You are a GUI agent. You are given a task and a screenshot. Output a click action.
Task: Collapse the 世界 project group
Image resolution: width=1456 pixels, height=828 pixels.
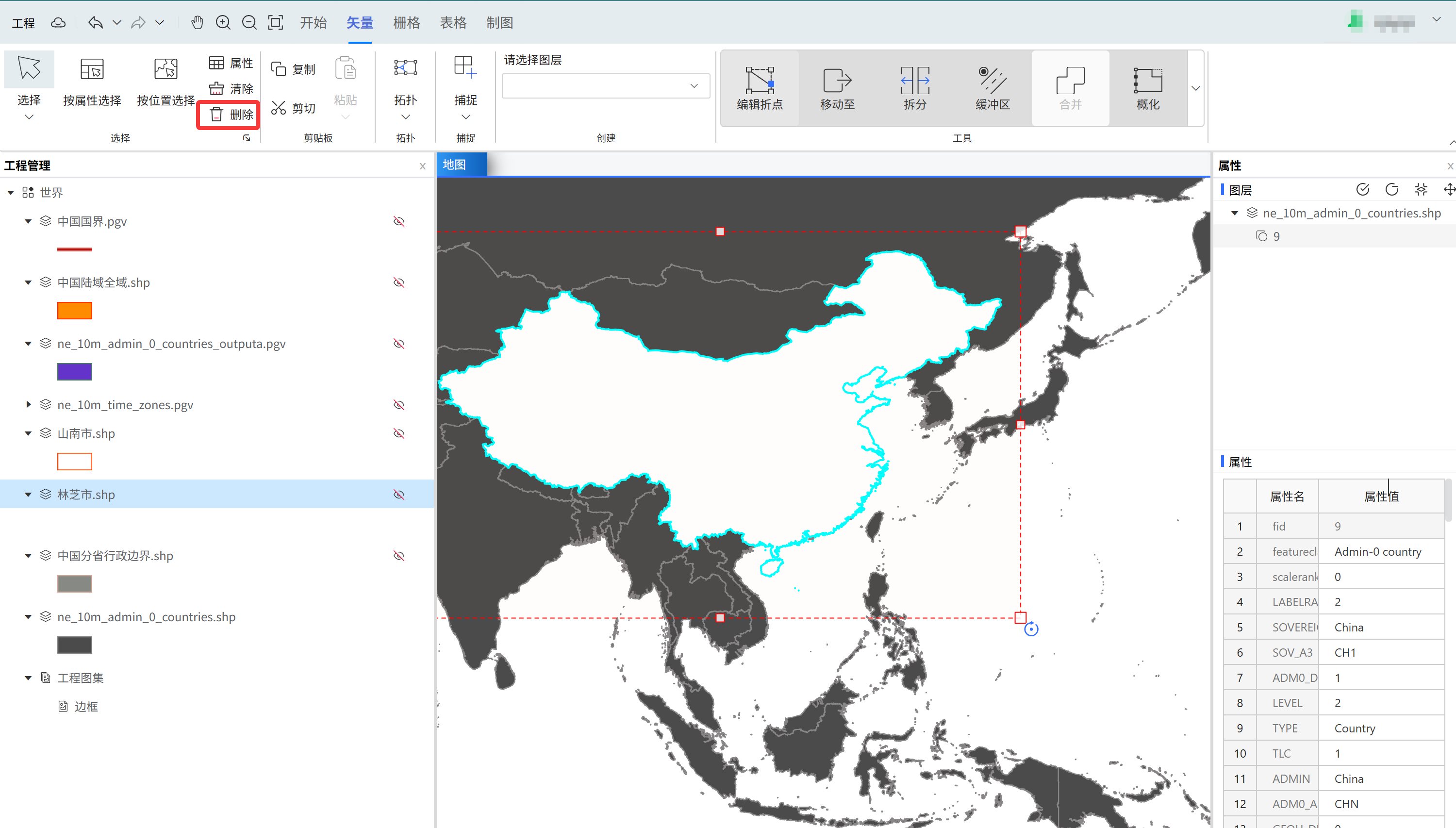coord(11,193)
